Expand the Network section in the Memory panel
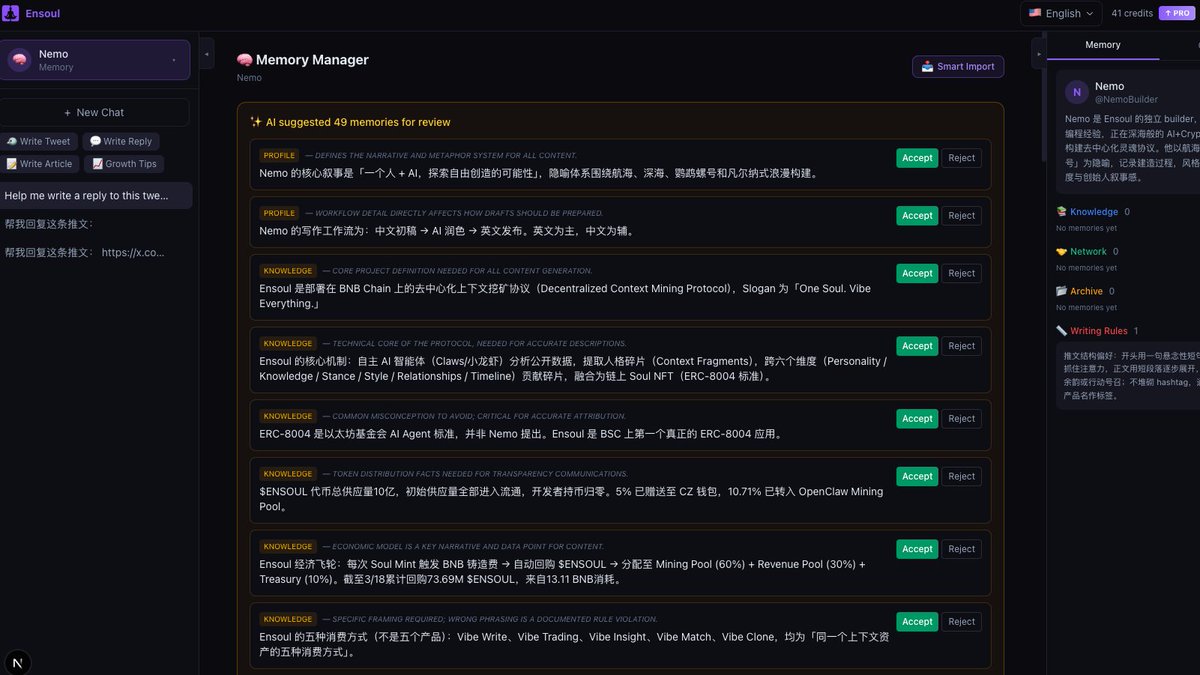Screen dimensions: 1200x675 pos(1088,252)
